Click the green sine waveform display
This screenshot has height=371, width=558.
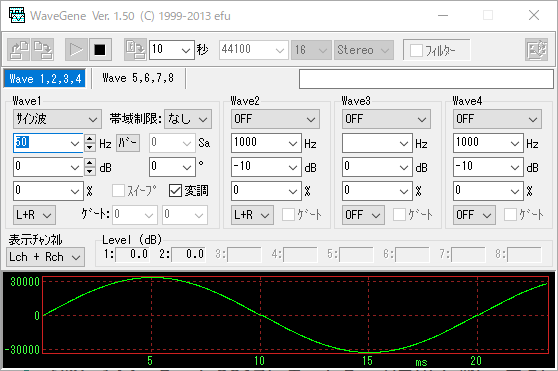[x=295, y=315]
